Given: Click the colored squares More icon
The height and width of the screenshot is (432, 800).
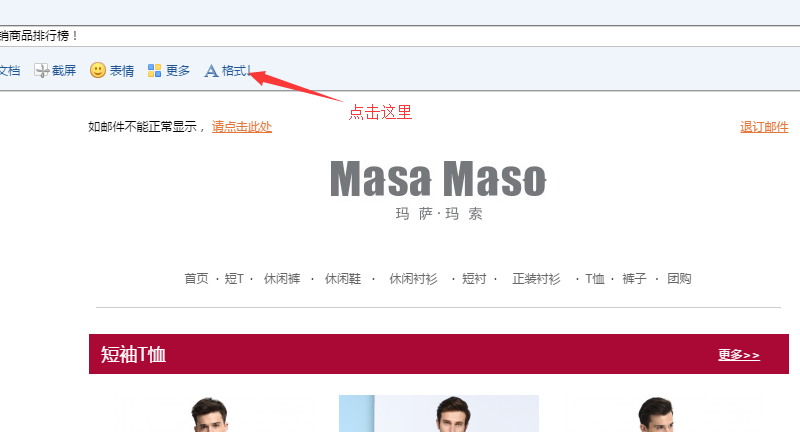Looking at the screenshot, I should [155, 70].
